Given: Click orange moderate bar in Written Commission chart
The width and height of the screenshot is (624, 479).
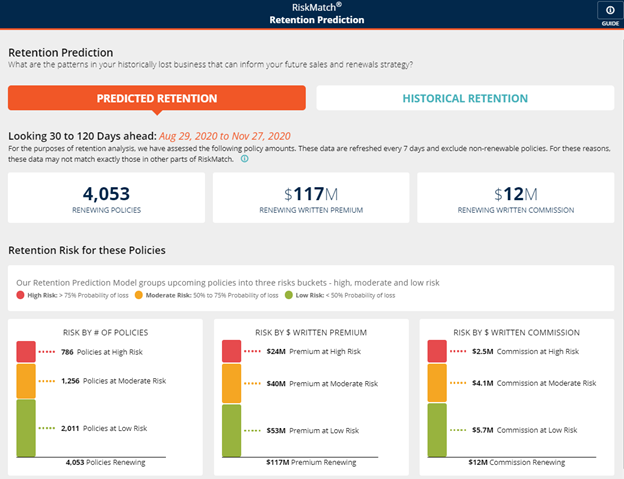Looking at the screenshot, I should point(439,383).
